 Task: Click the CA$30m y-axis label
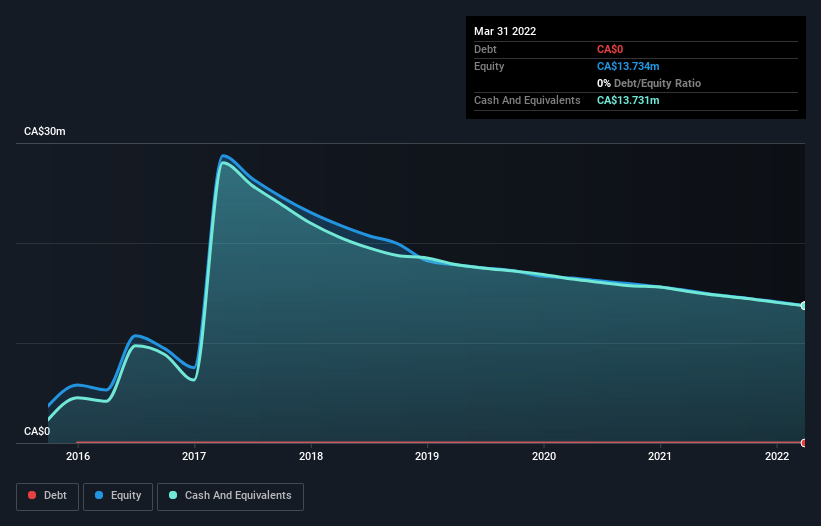coord(45,131)
